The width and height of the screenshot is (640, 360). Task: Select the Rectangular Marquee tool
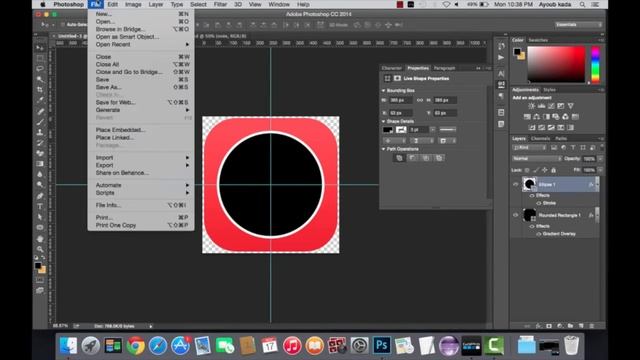(x=40, y=58)
